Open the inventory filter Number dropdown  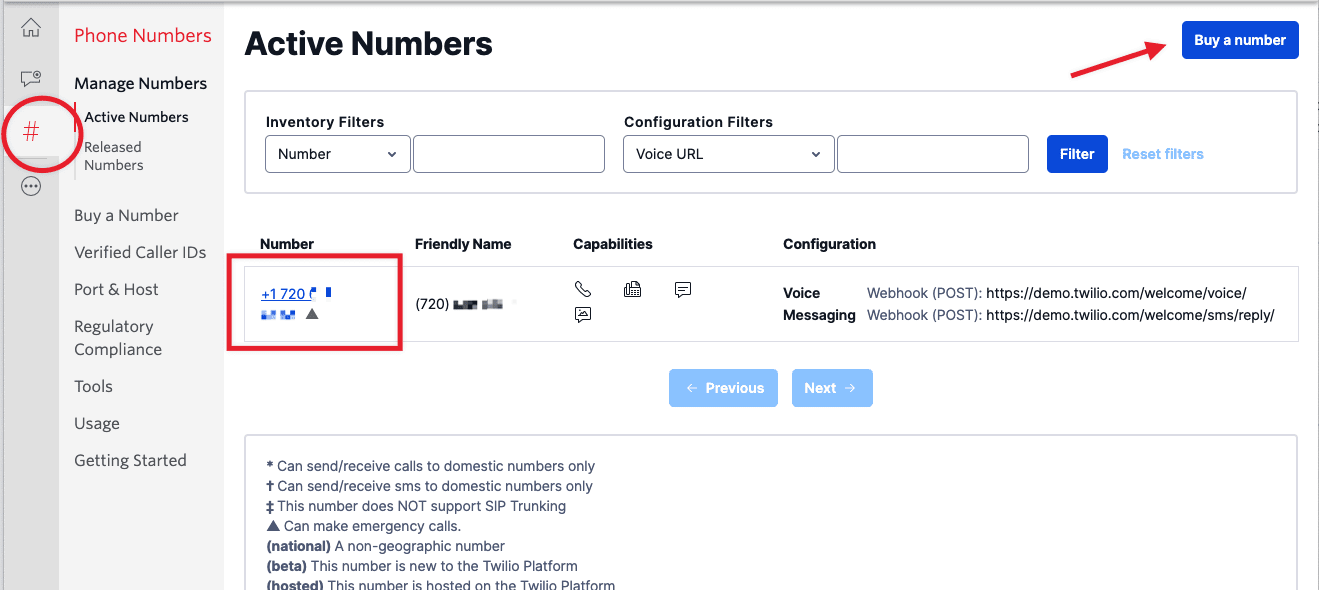[x=337, y=153]
